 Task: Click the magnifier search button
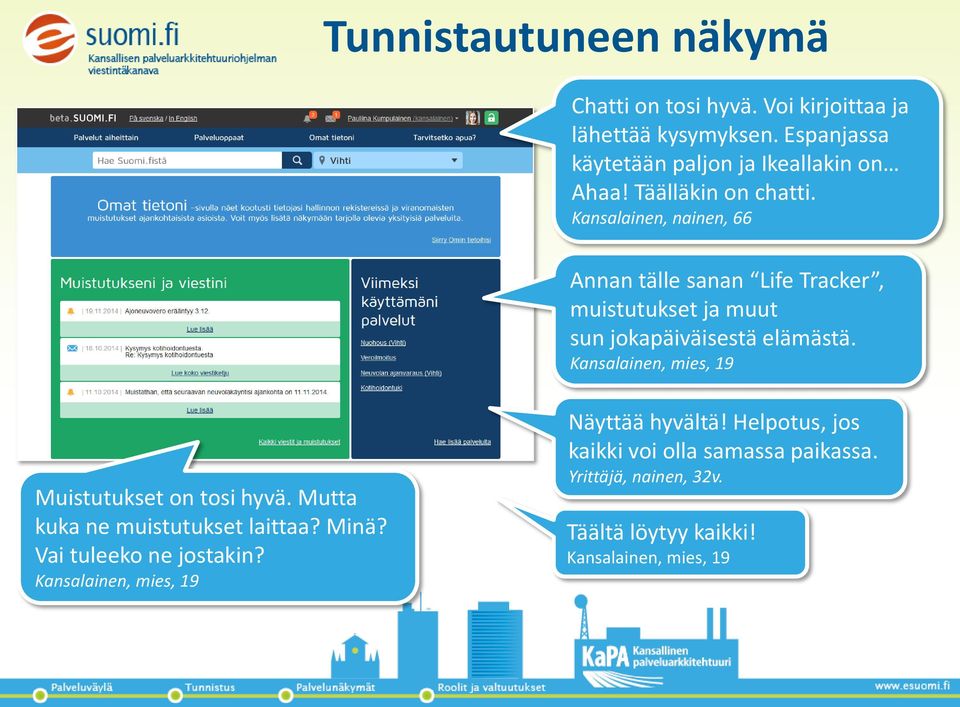tap(297, 160)
